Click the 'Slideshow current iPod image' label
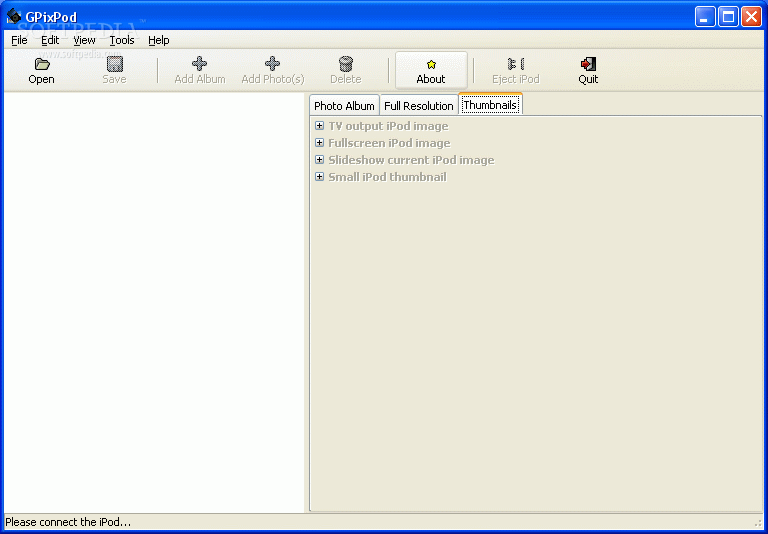The width and height of the screenshot is (768, 534). coord(411,160)
